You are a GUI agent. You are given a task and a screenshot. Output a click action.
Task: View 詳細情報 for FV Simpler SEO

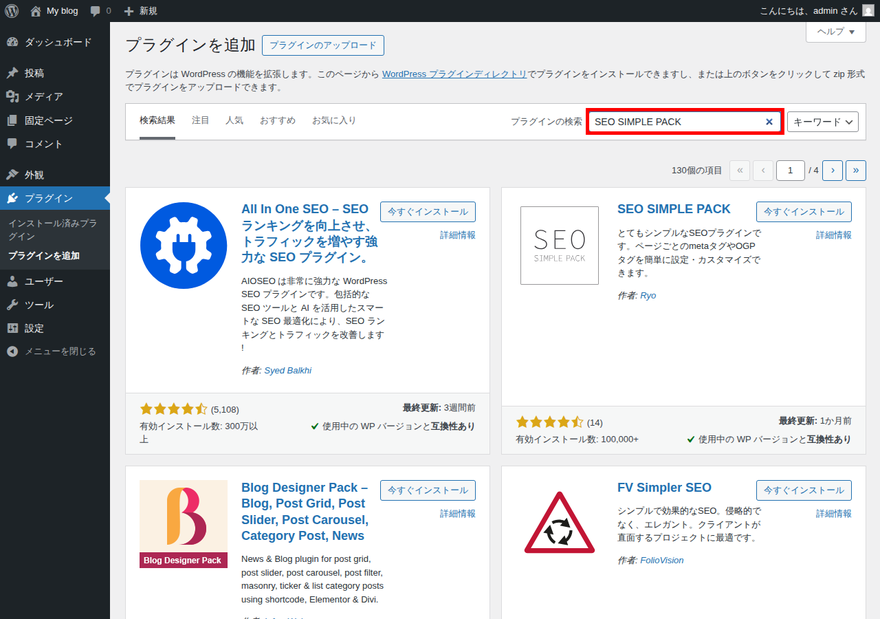click(833, 513)
